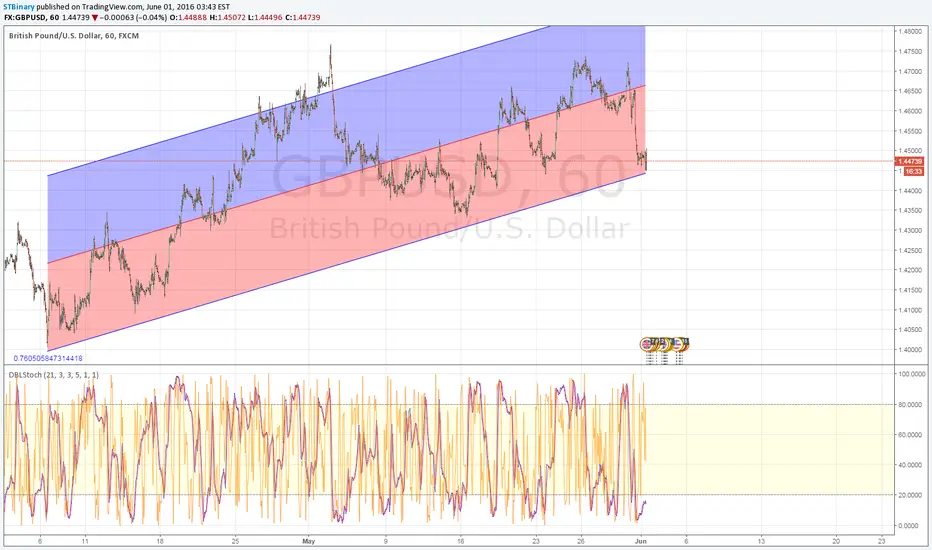Image resolution: width=932 pixels, height=550 pixels.
Task: Click the C:1.44739 close value
Action: pos(303,18)
